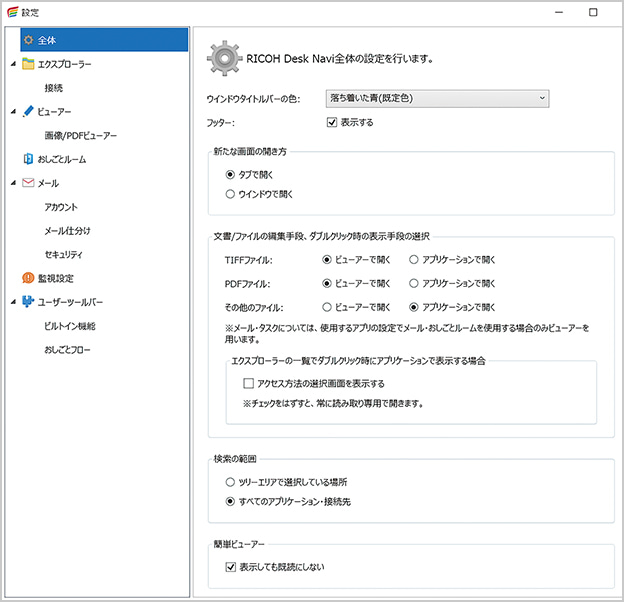Click the エクスプローラー folder icon
Image resolution: width=624 pixels, height=602 pixels.
tap(28, 65)
